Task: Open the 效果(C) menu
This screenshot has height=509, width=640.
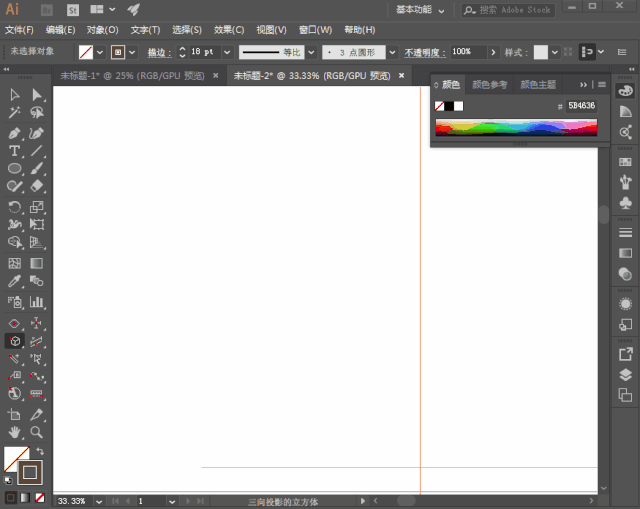Action: 229,30
